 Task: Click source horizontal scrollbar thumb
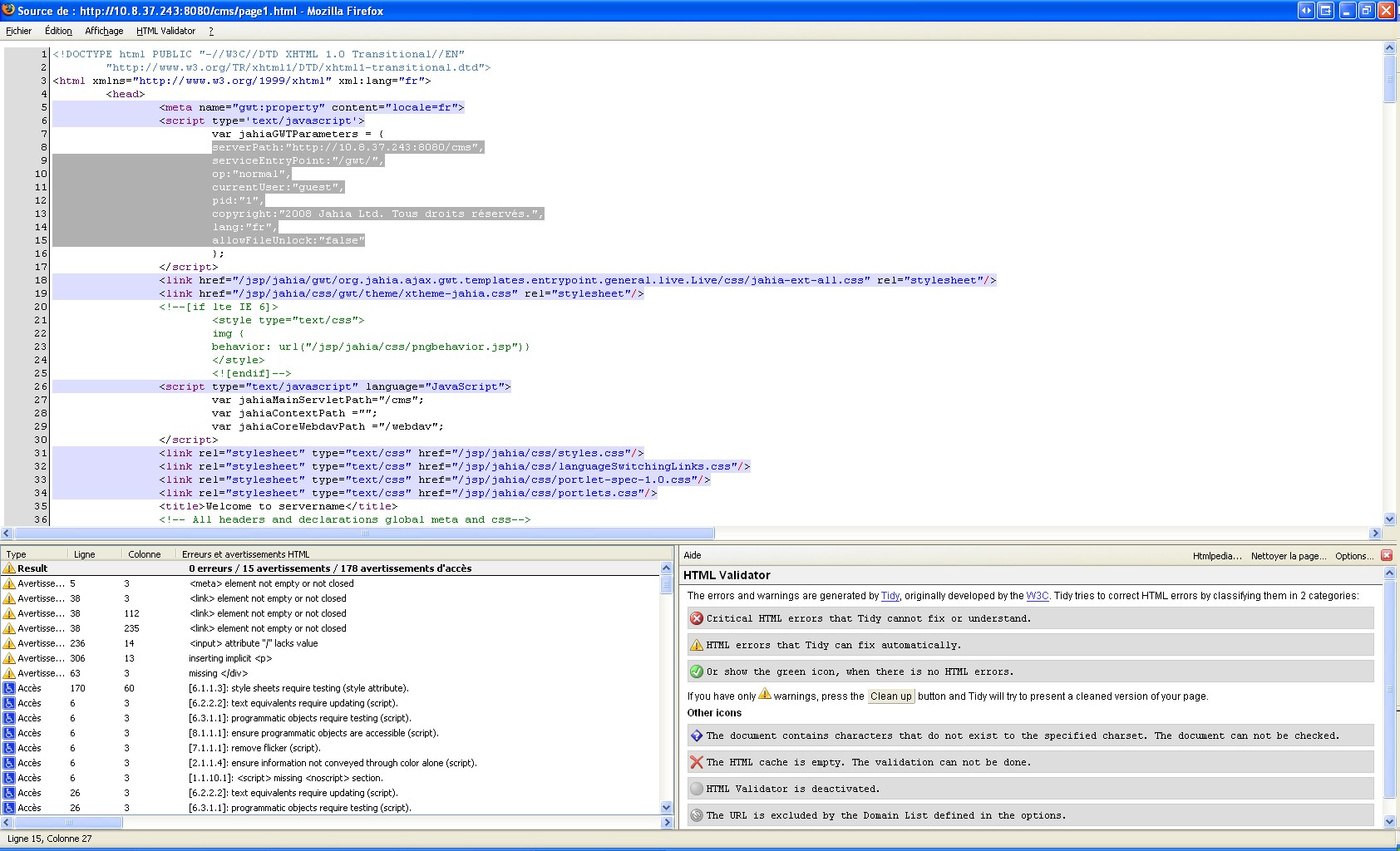pyautogui.click(x=362, y=534)
